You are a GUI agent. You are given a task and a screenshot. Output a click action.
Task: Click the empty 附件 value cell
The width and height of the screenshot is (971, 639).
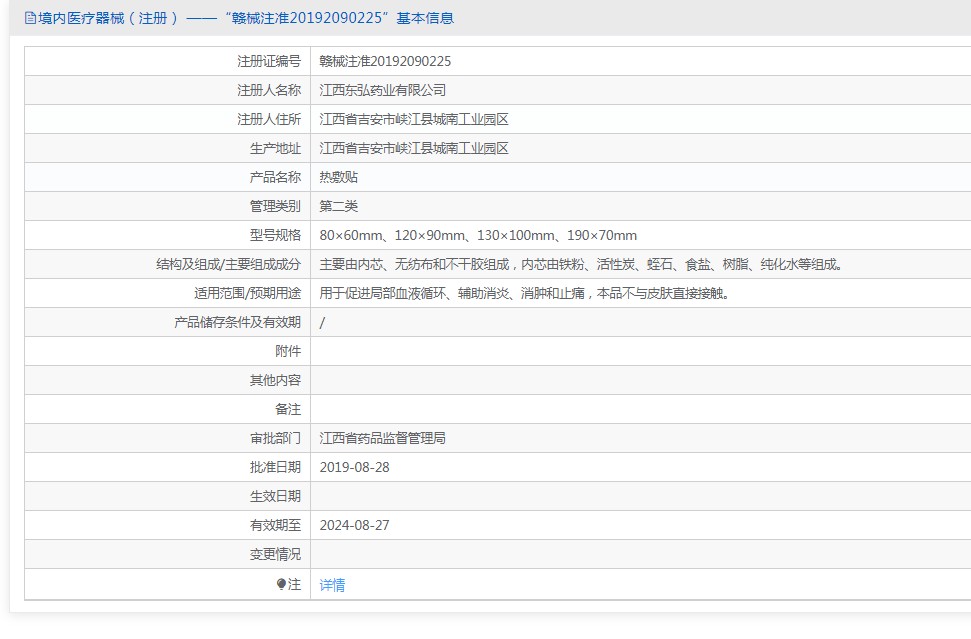tap(640, 351)
